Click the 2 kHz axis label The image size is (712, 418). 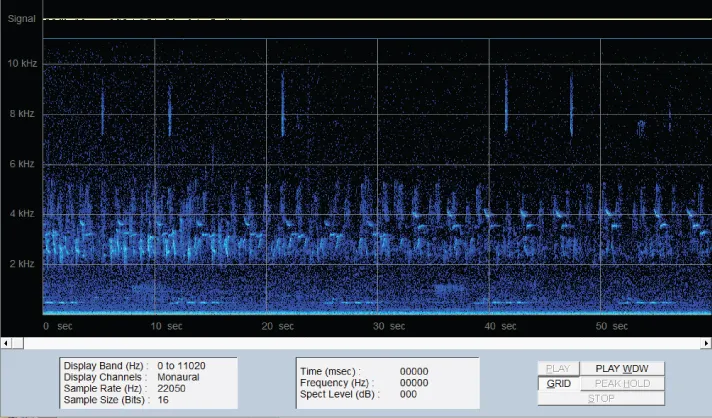pos(22,264)
